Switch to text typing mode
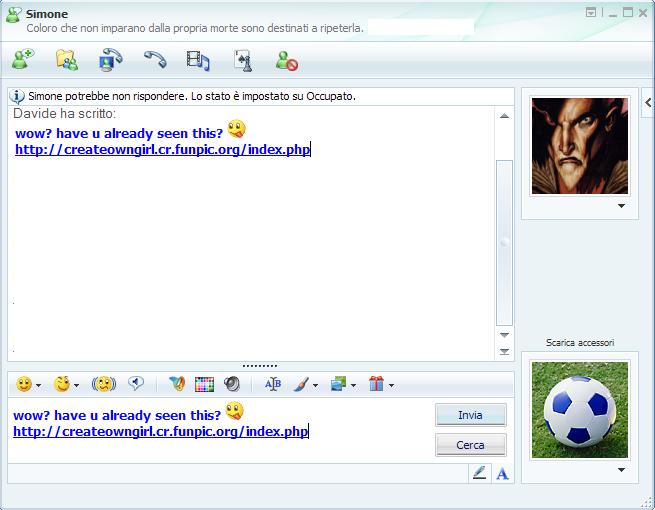This screenshot has width=655, height=510. point(502,474)
